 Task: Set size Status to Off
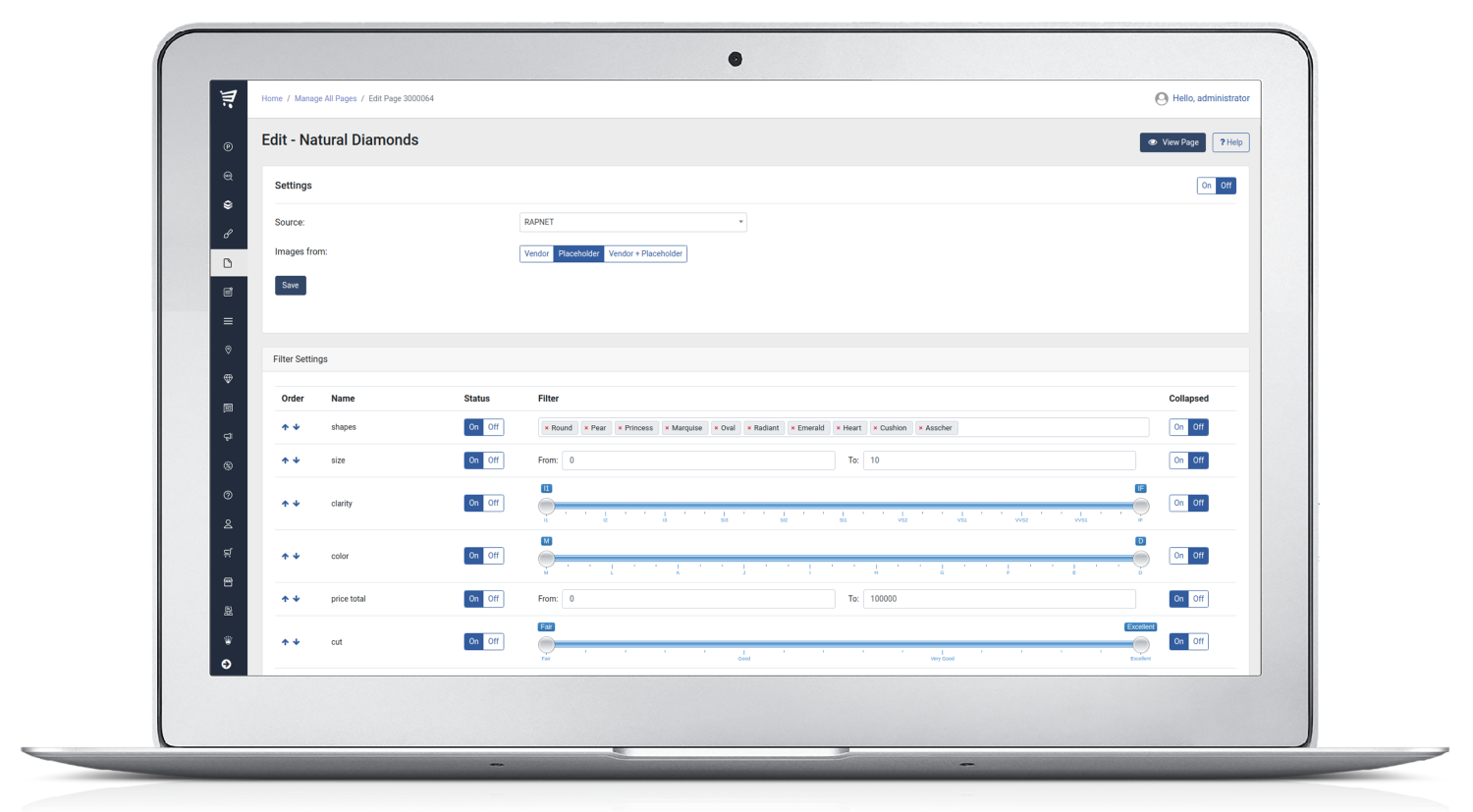coord(494,460)
